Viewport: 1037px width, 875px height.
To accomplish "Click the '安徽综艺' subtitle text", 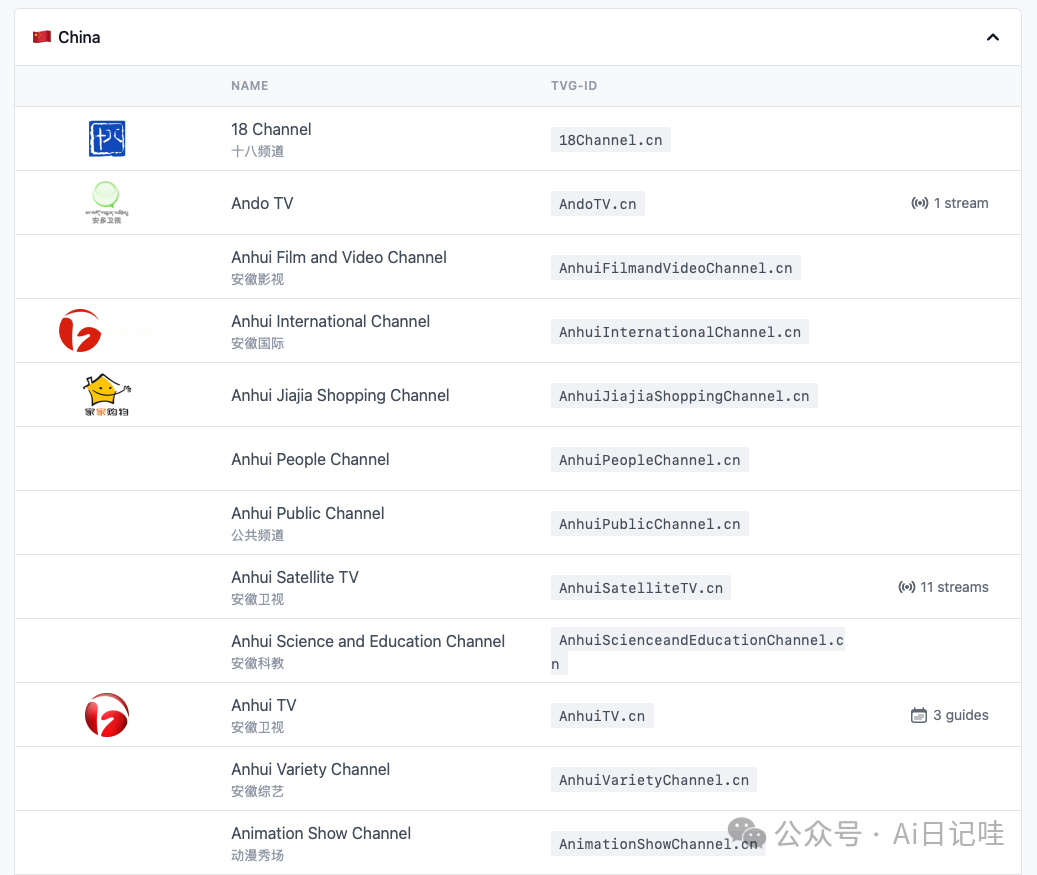I will click(257, 791).
